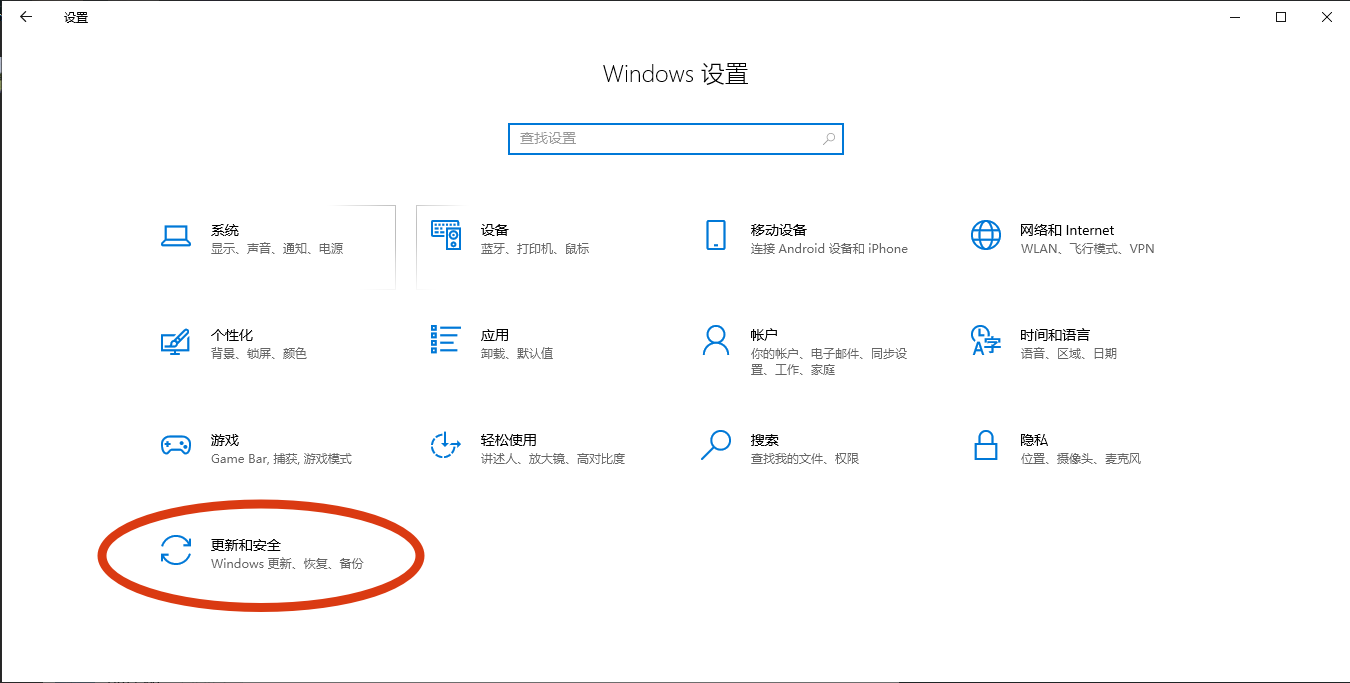Open the 个性化 paintbrush icon
This screenshot has width=1350, height=683.
click(x=176, y=340)
